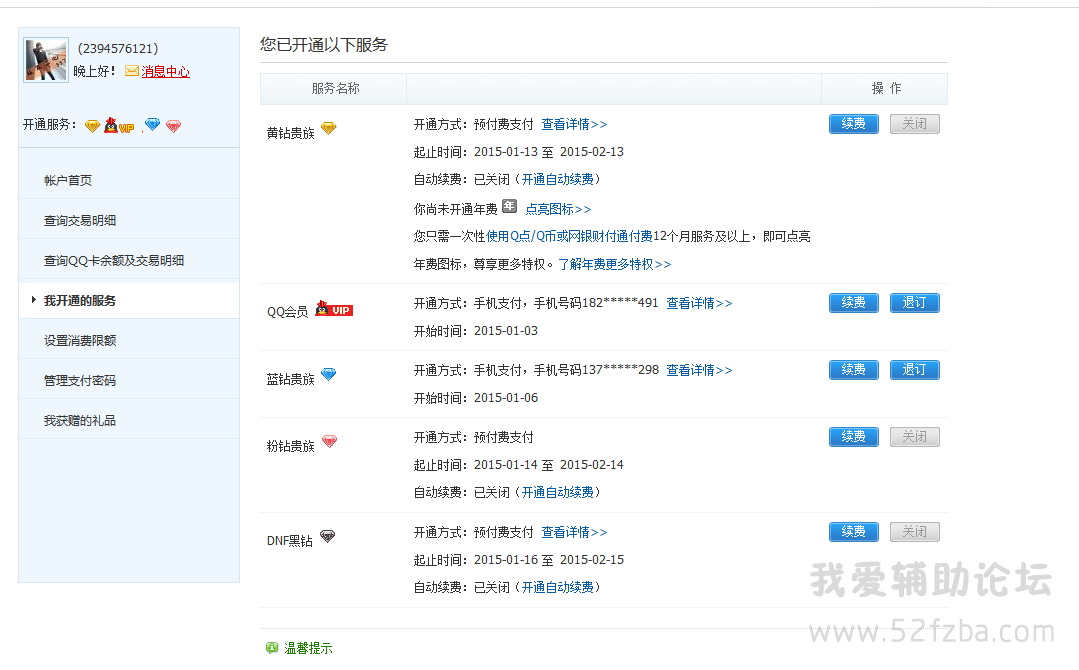The width and height of the screenshot is (1079, 670).
Task: Click the date range 2015-01-16 至 2015-02-15
Action: point(548,560)
